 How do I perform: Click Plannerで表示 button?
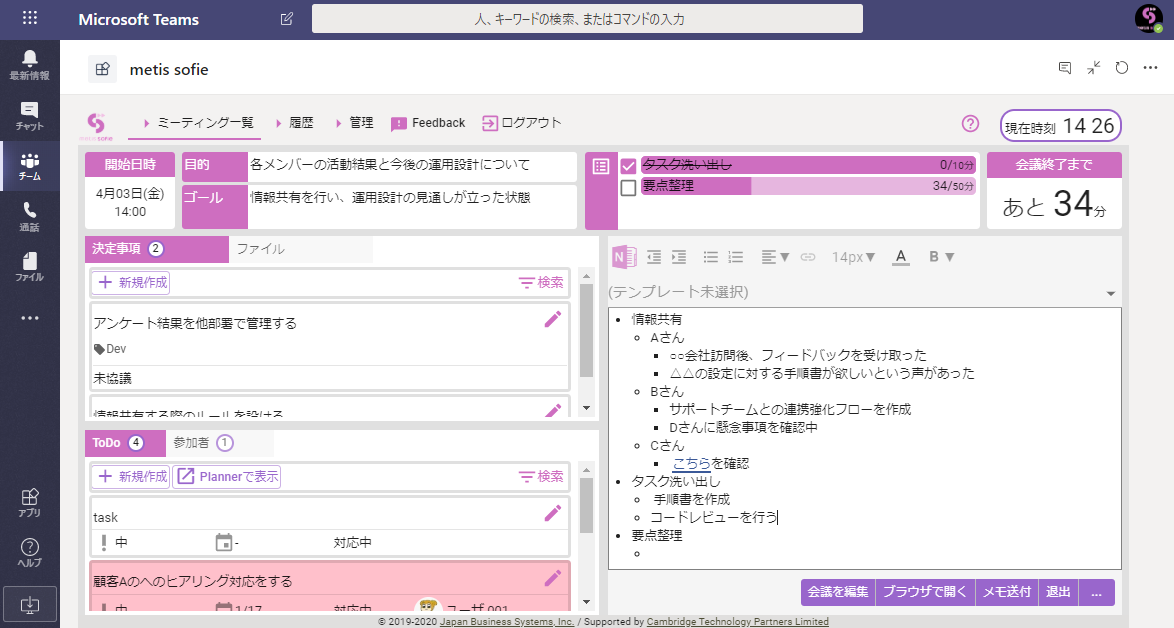(x=227, y=476)
